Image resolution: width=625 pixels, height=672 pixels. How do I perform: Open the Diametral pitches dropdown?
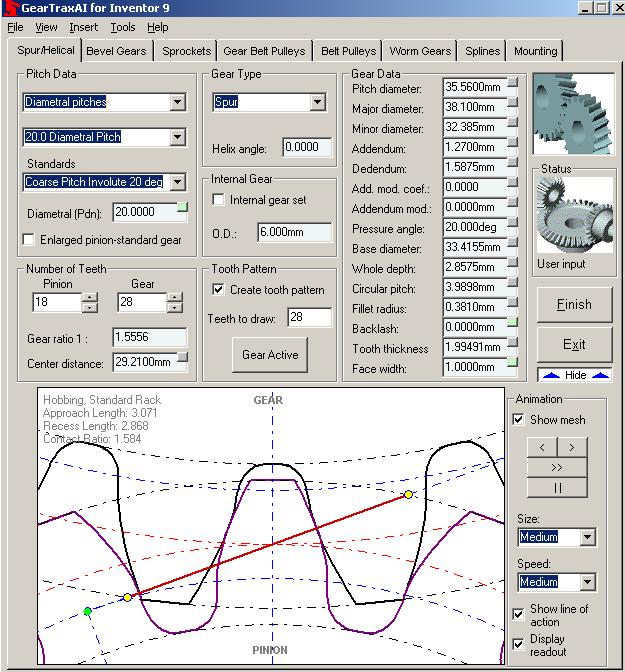pyautogui.click(x=177, y=102)
